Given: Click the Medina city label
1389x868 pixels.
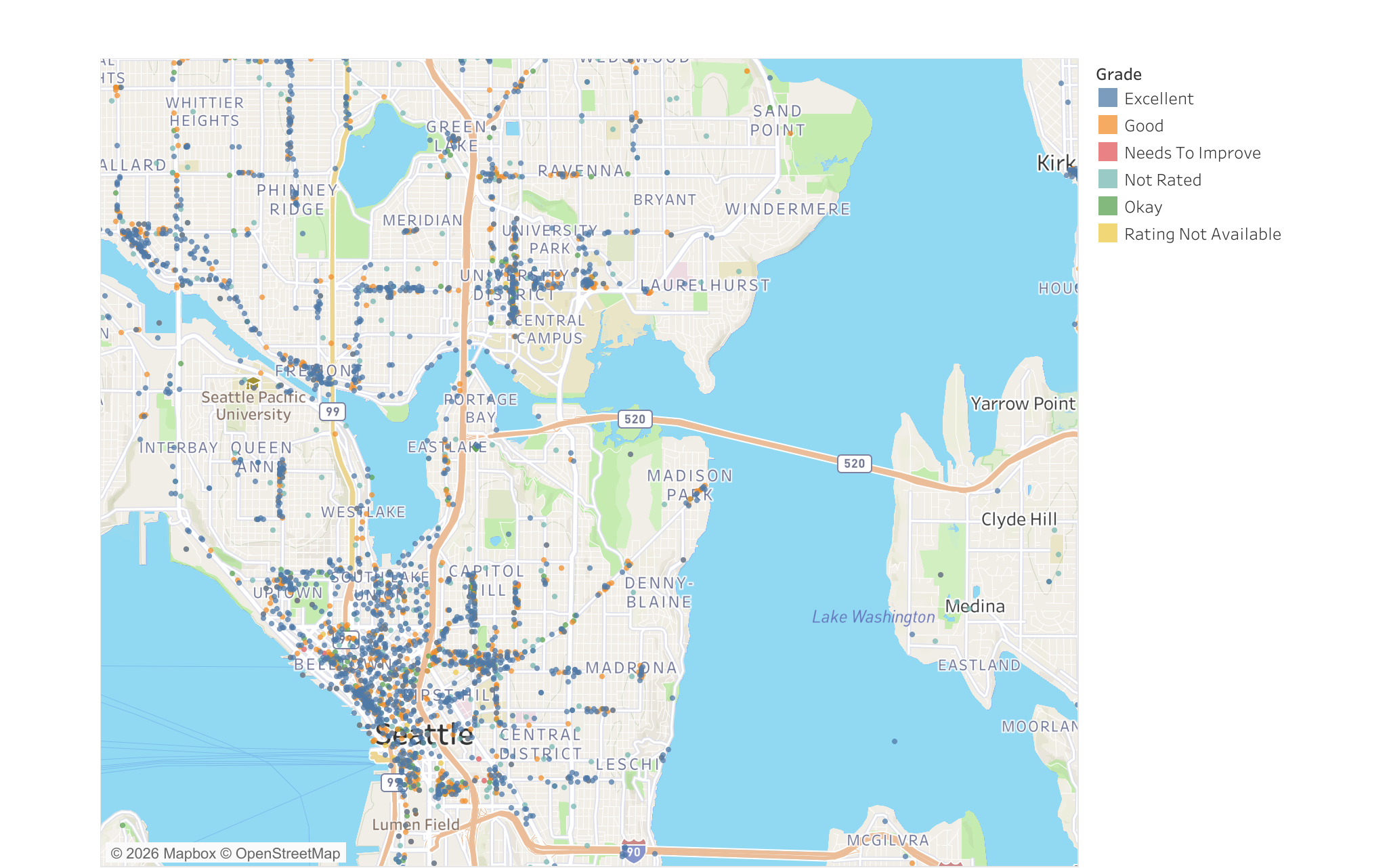Looking at the screenshot, I should [975, 606].
